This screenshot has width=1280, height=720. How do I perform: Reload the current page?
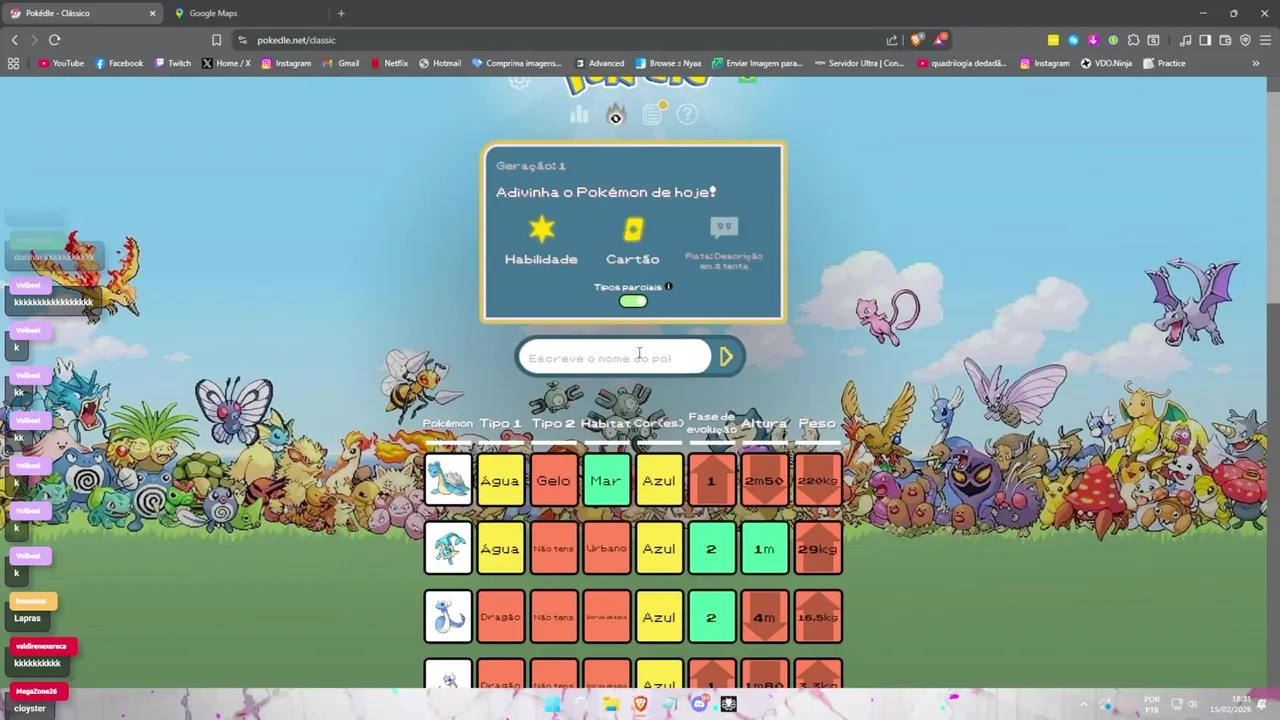click(x=54, y=40)
